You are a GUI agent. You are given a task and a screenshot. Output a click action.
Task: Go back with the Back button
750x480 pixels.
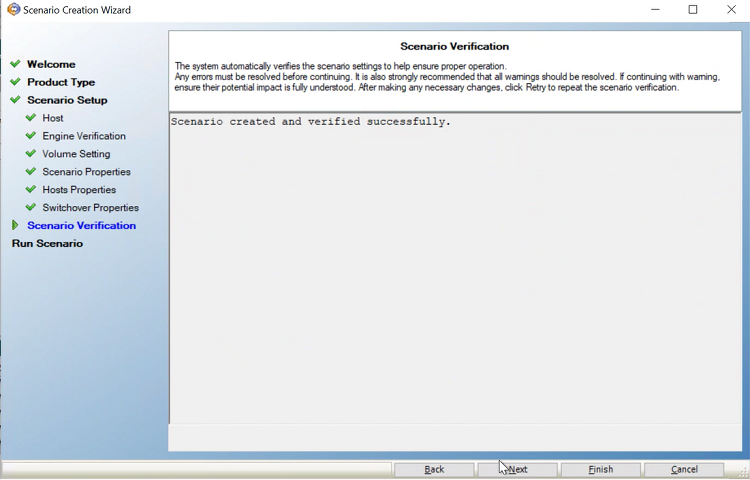(x=434, y=469)
